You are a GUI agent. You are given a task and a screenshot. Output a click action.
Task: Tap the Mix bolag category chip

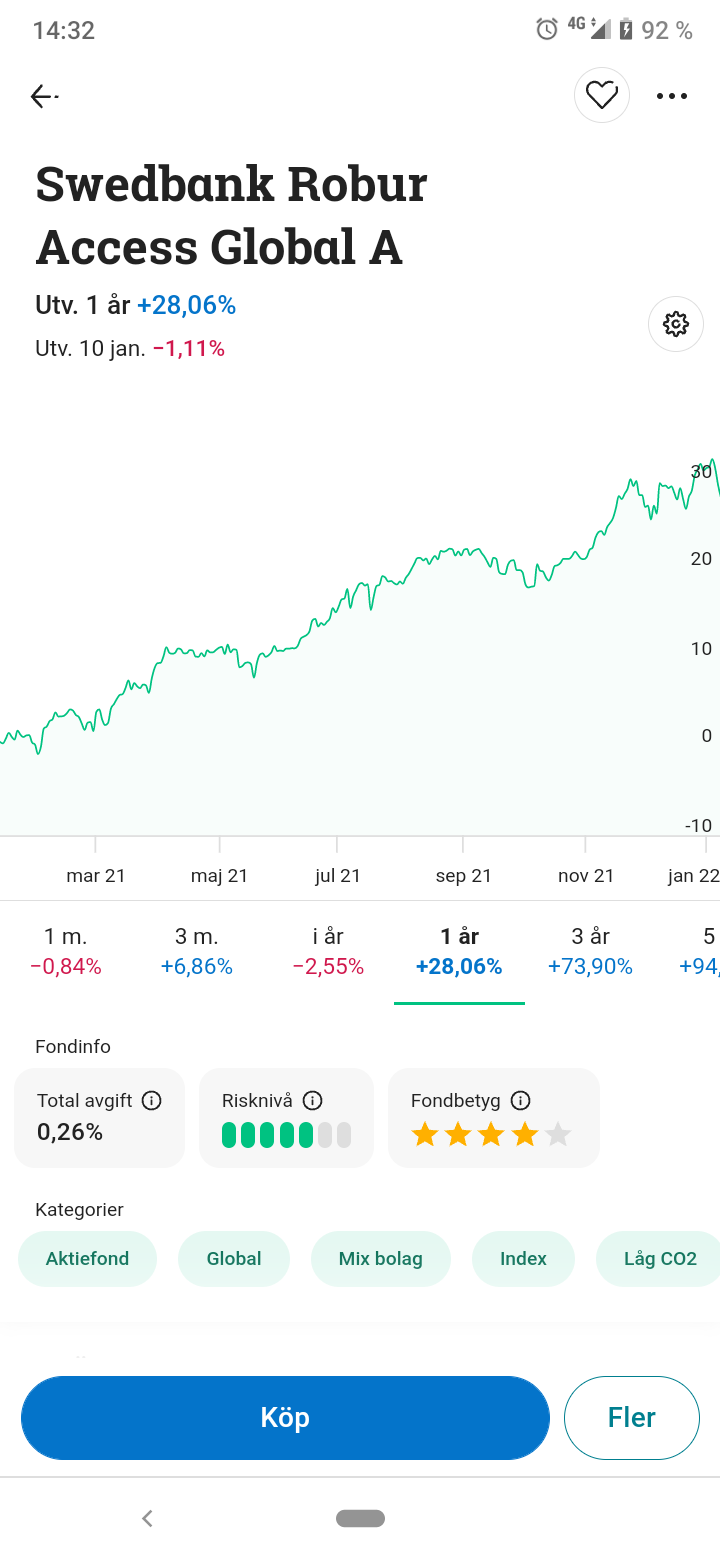coord(380,1259)
